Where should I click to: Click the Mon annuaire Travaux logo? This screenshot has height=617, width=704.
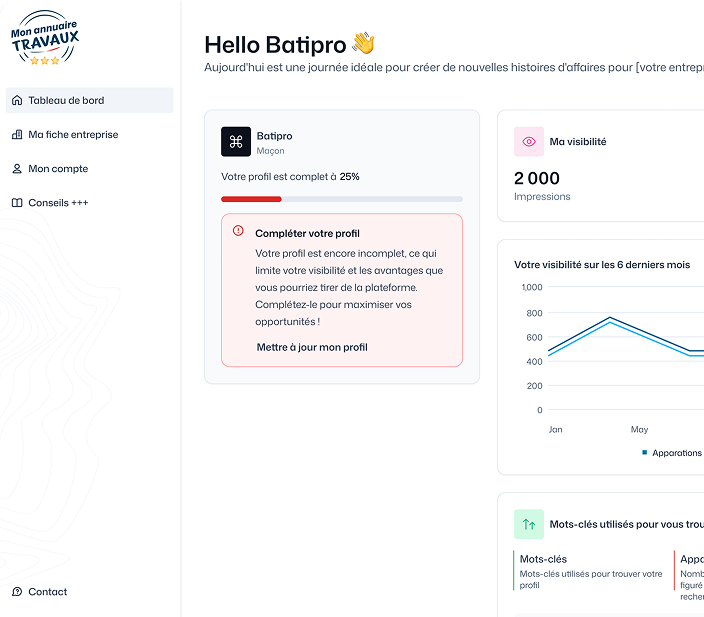[45, 40]
